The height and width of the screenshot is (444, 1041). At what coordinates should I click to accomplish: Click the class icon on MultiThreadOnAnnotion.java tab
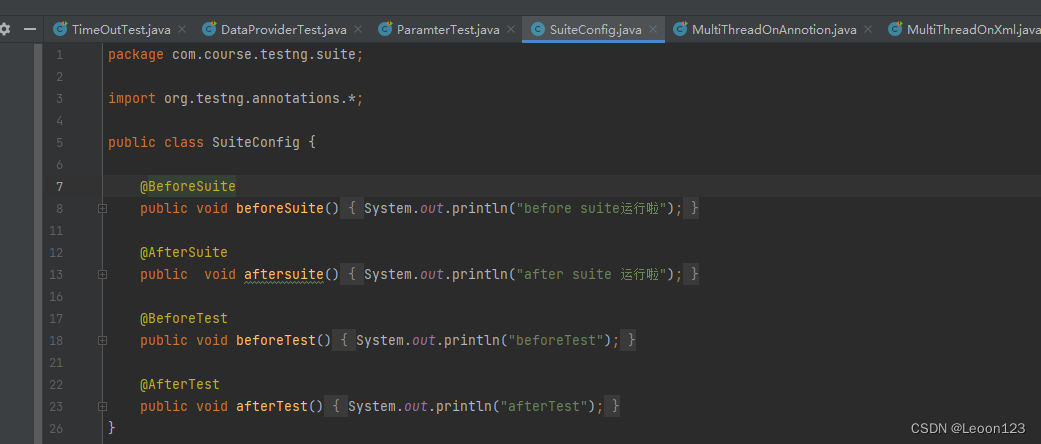point(681,29)
